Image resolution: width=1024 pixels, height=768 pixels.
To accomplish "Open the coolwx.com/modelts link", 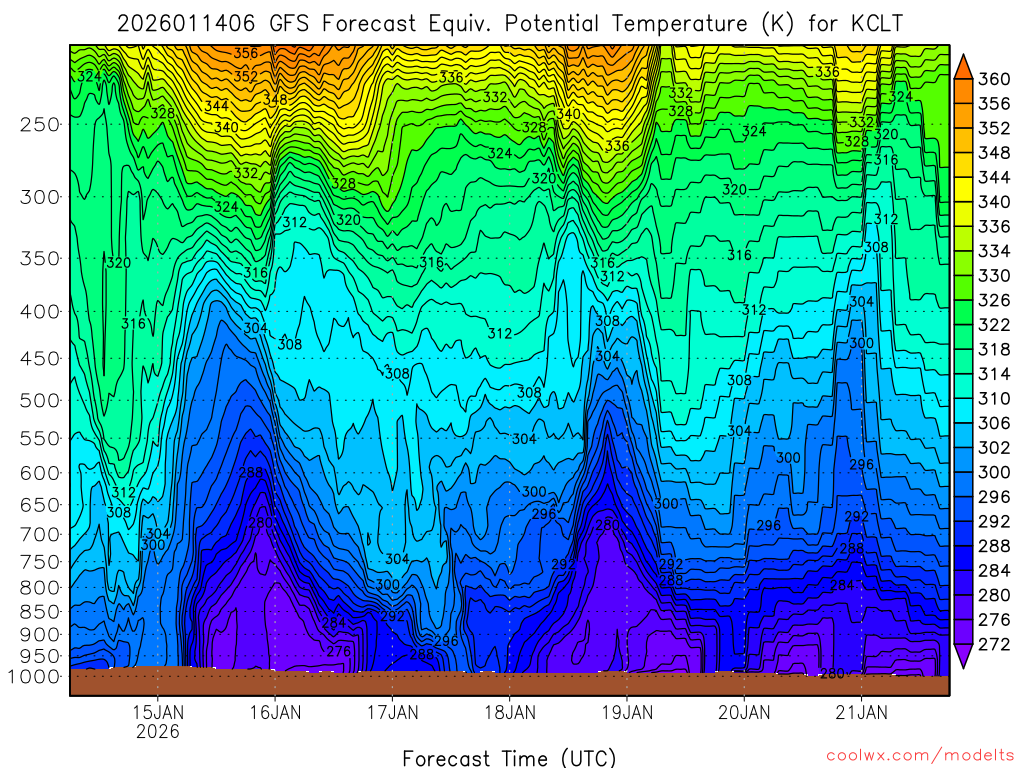I will coord(920,755).
